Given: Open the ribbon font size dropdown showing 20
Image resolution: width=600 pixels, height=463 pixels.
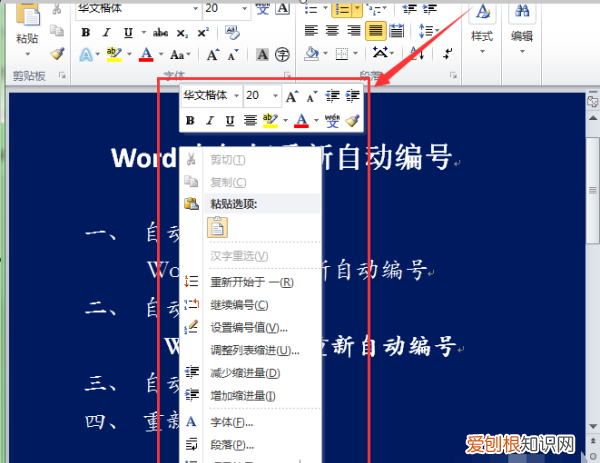Looking at the screenshot, I should click(245, 8).
